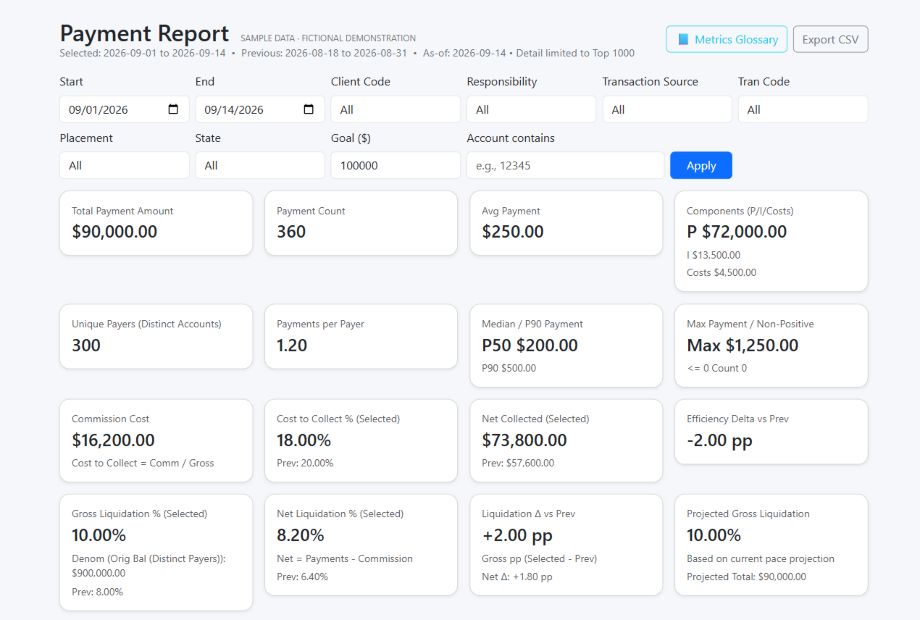Open the Metrics Glossary
Viewport: 920px width, 620px height.
(726, 39)
